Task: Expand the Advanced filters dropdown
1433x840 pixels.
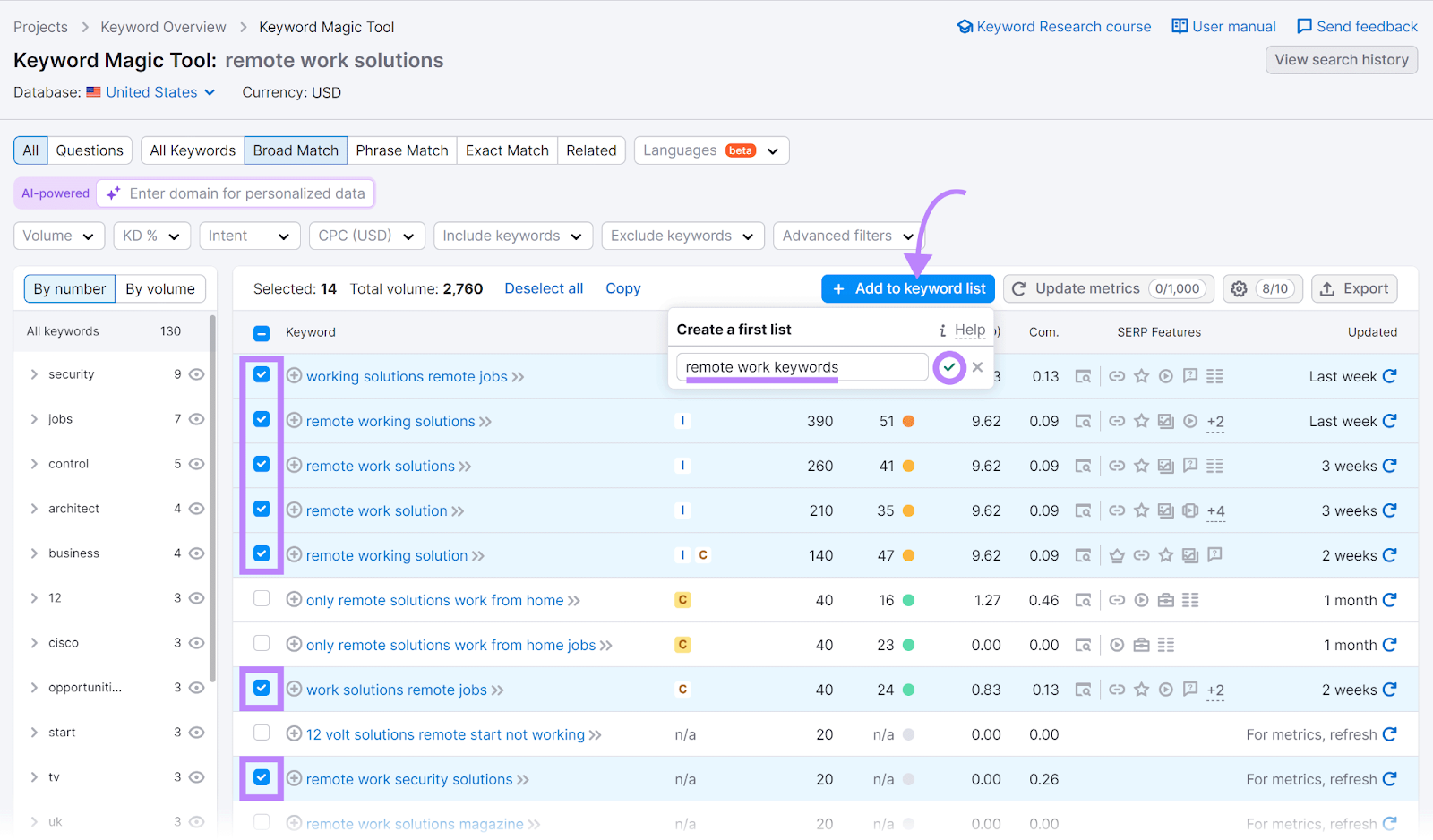Action: click(845, 236)
